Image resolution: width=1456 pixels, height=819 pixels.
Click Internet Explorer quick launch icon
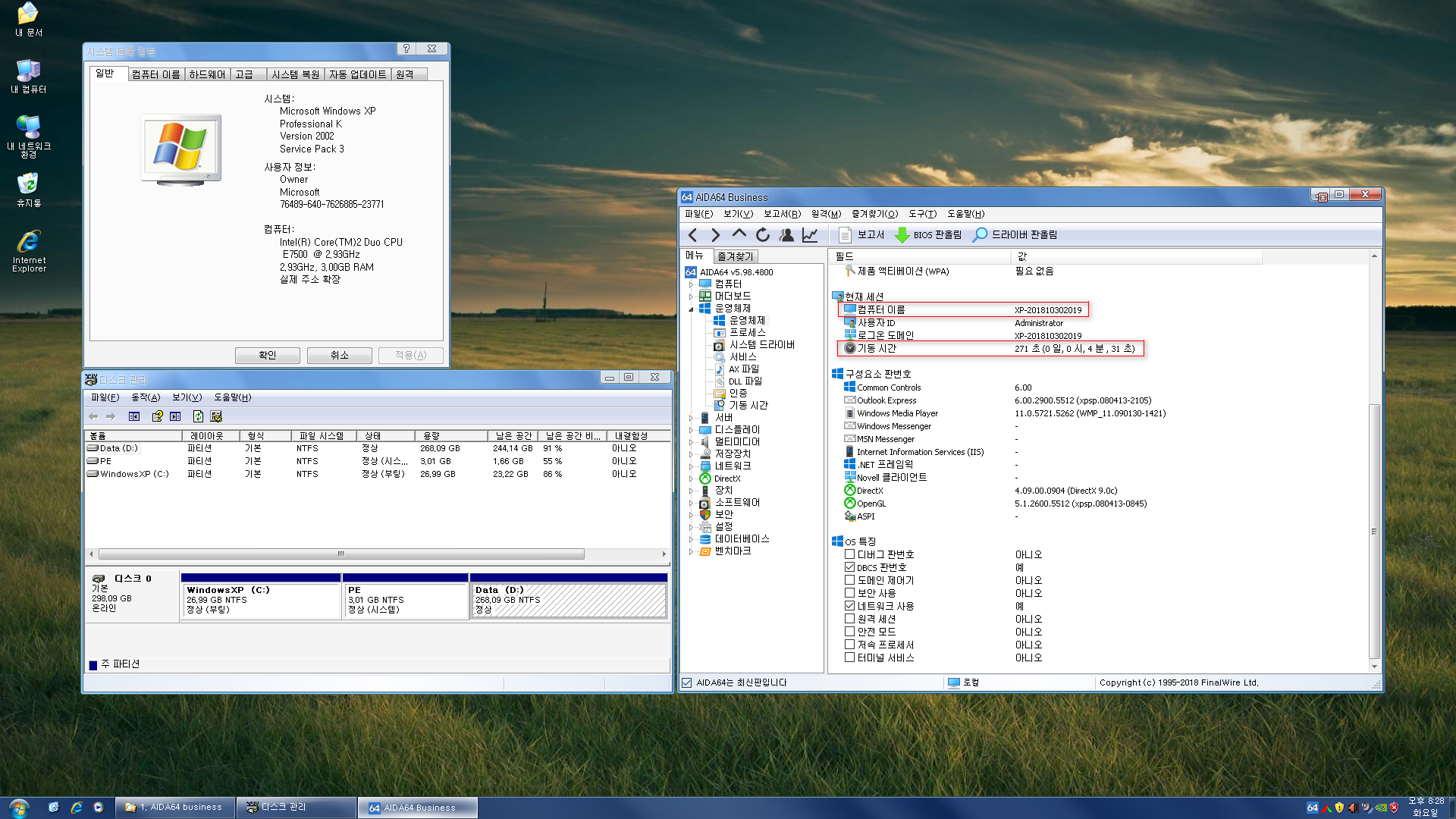(76, 808)
